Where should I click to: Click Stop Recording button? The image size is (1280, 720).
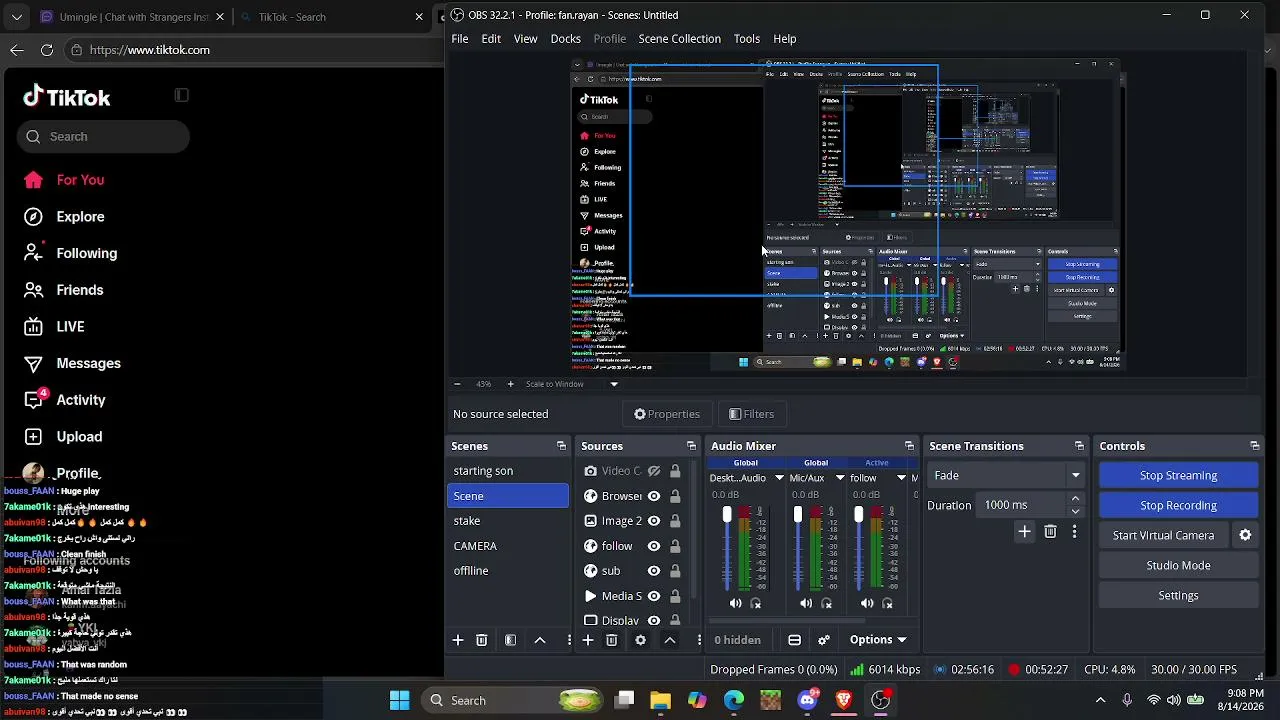[1178, 506]
